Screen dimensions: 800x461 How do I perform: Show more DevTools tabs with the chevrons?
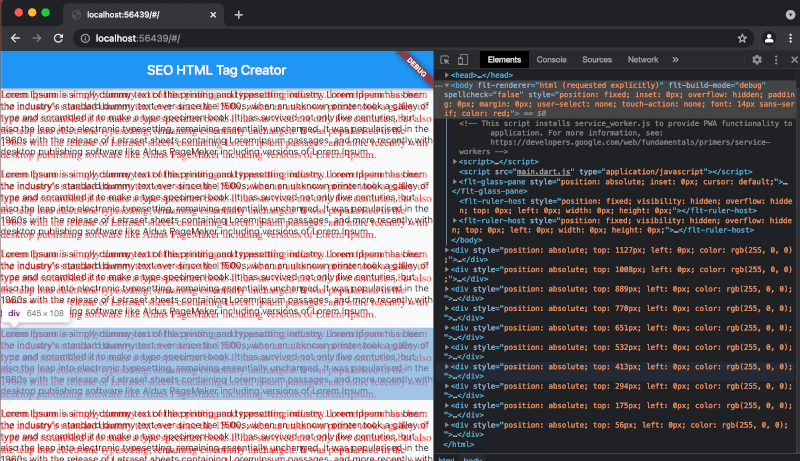(x=676, y=60)
